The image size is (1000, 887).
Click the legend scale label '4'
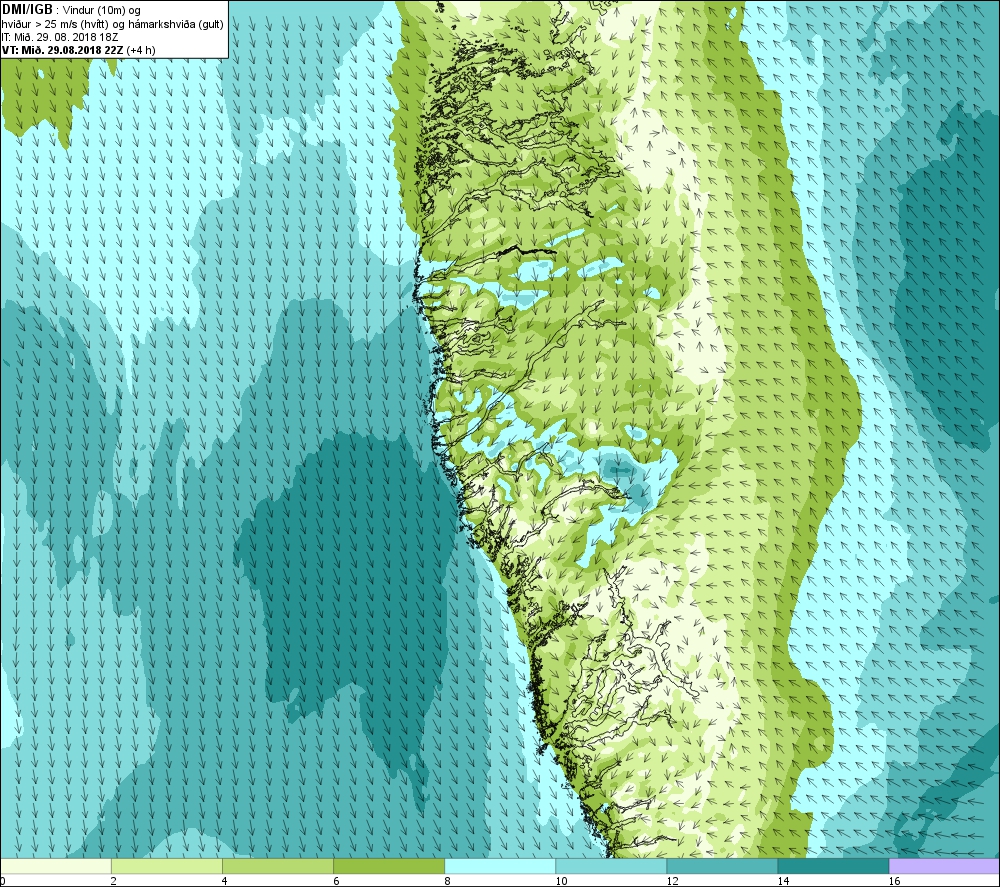(x=224, y=881)
